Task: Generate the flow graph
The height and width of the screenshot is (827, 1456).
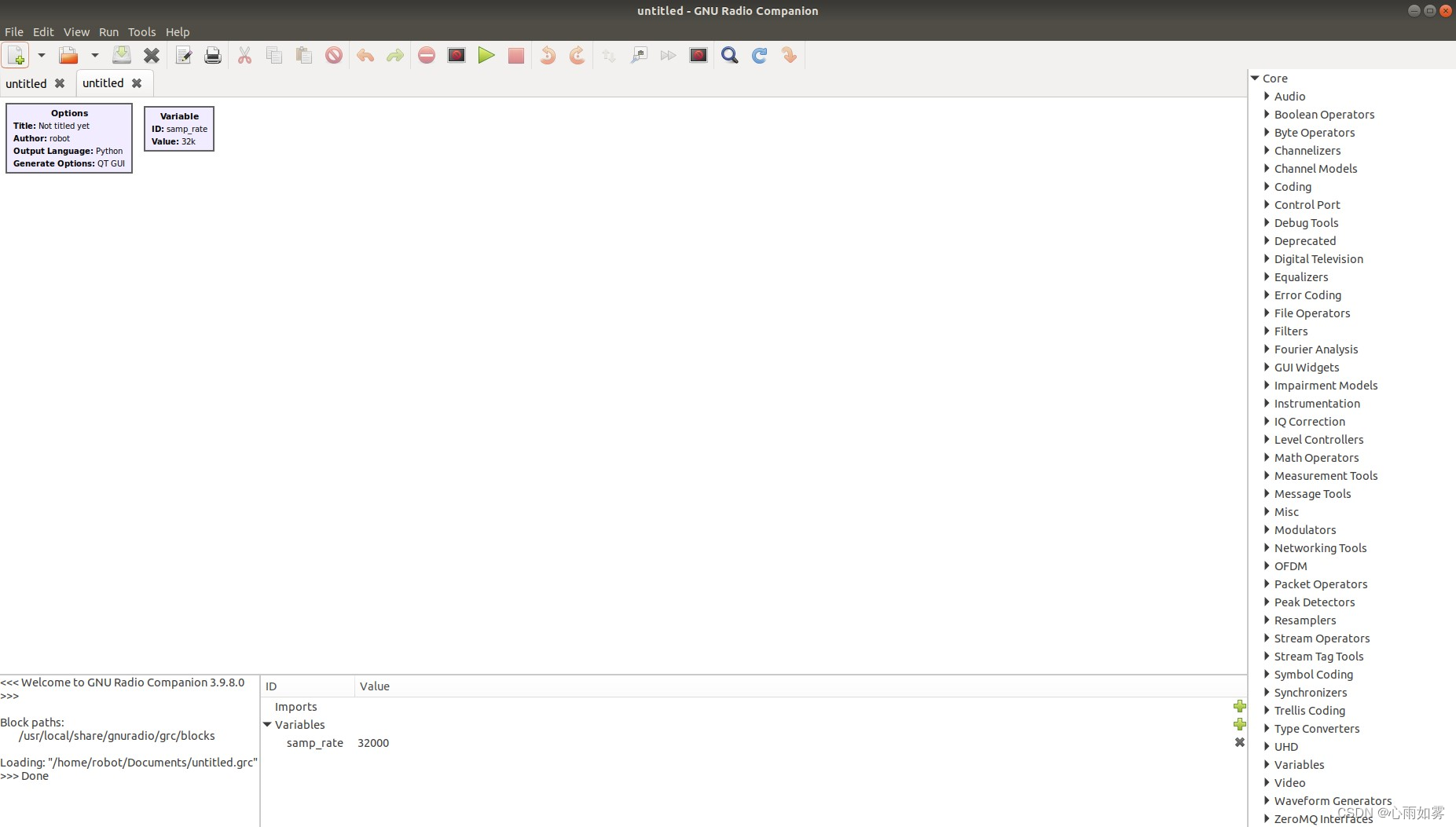Action: pyautogui.click(x=456, y=55)
